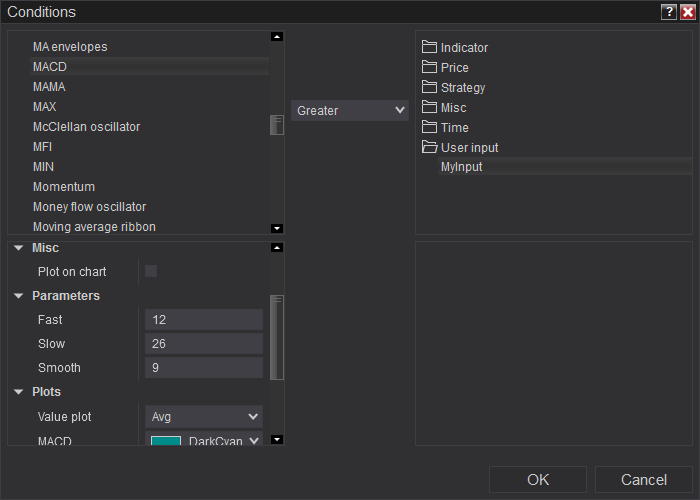The image size is (700, 500).
Task: Enable the Plot on chart checkbox
Action: tap(151, 271)
